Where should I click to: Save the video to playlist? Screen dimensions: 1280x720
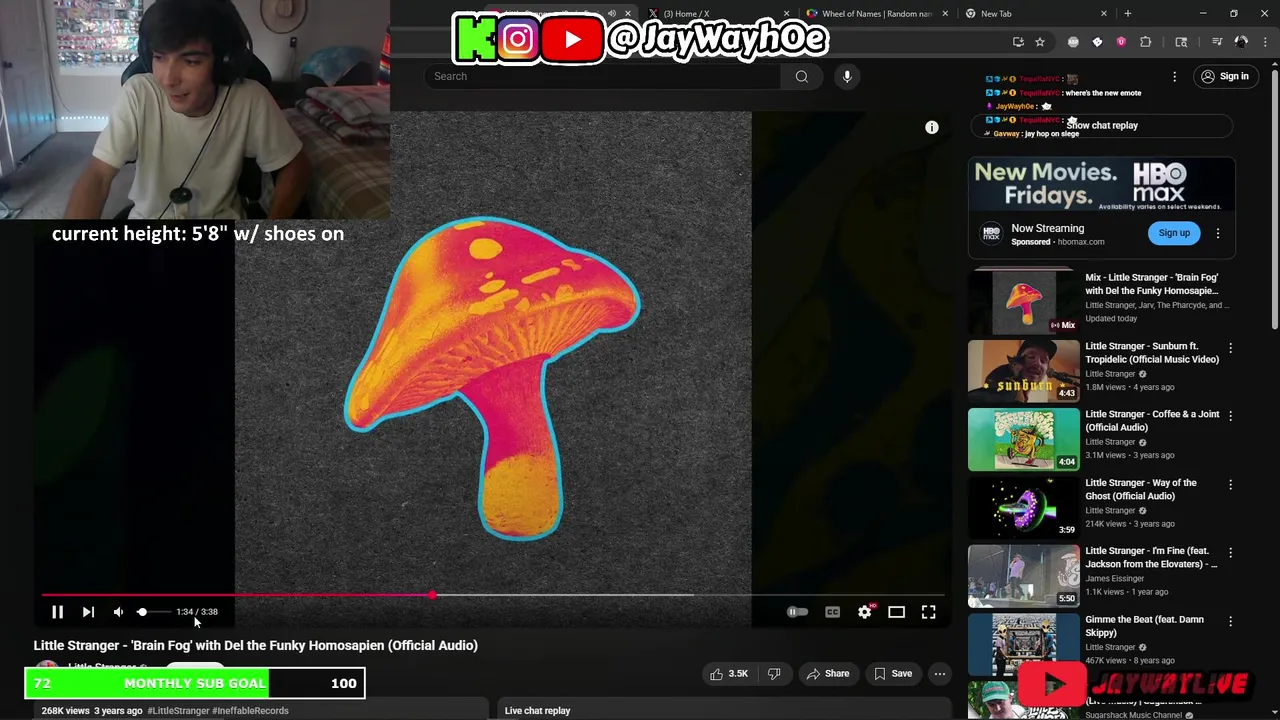(893, 674)
